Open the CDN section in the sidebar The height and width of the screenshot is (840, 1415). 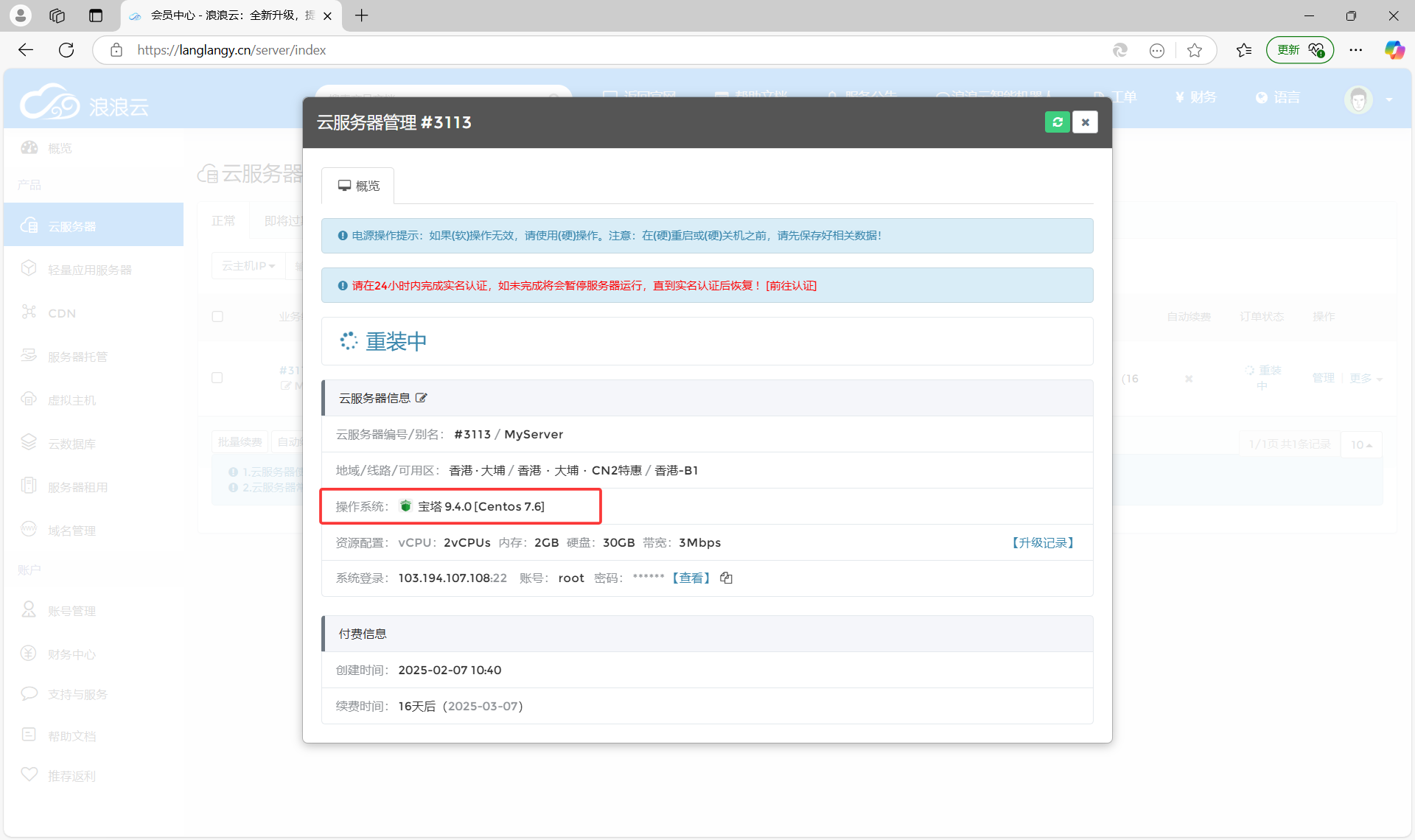tap(61, 312)
